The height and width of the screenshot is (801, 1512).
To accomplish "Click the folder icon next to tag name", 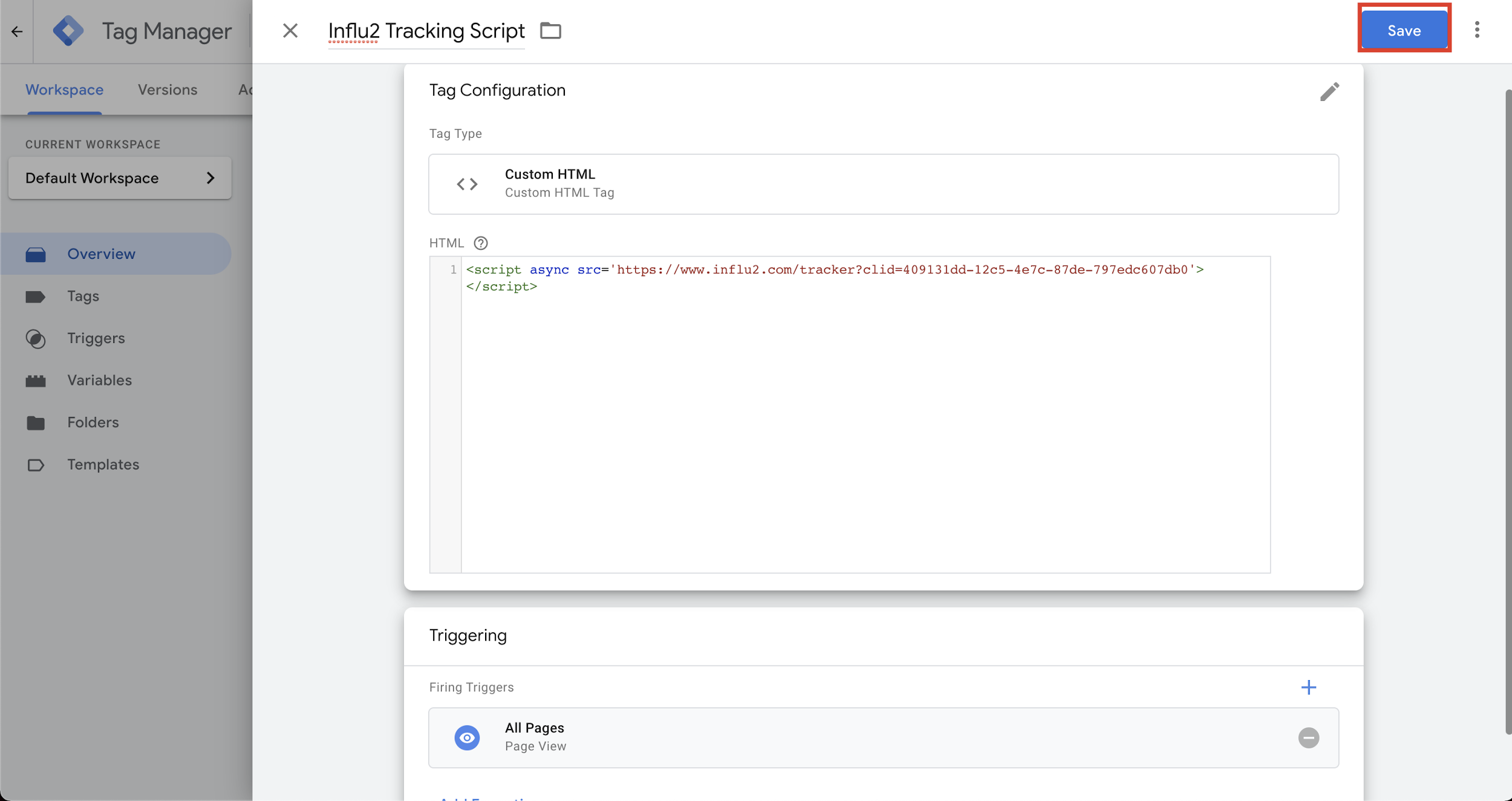I will pos(550,30).
